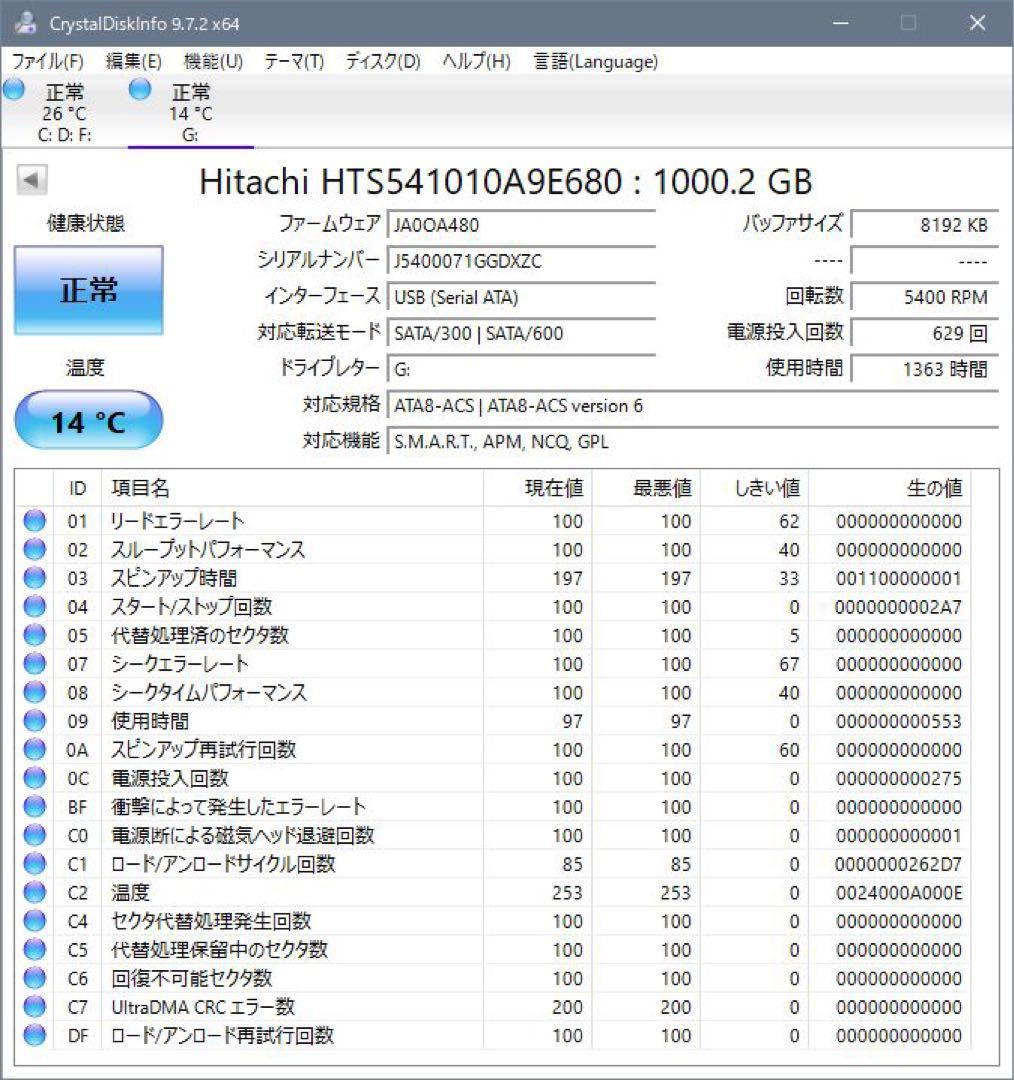Open the テーマ menu
Image resolution: width=1014 pixels, height=1080 pixels.
[x=295, y=61]
